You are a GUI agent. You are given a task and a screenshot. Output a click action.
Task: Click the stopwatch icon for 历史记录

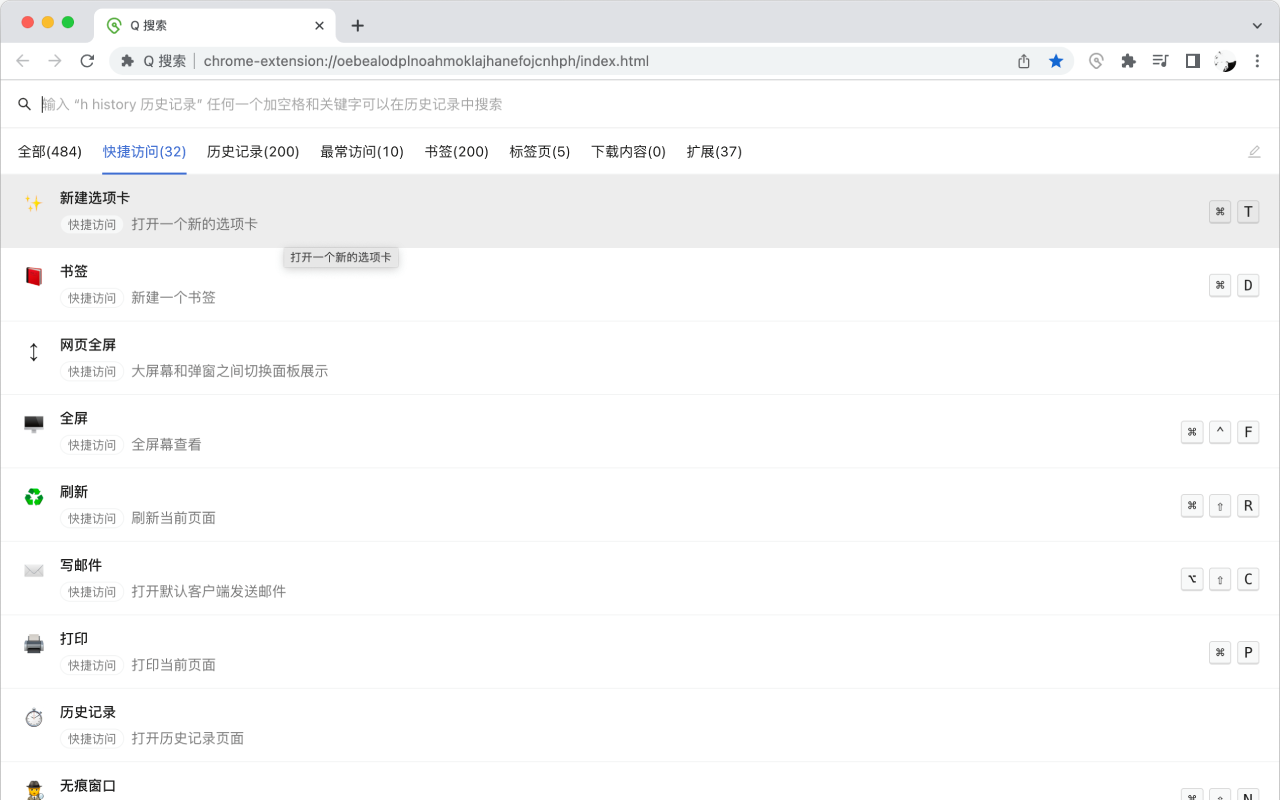34,717
